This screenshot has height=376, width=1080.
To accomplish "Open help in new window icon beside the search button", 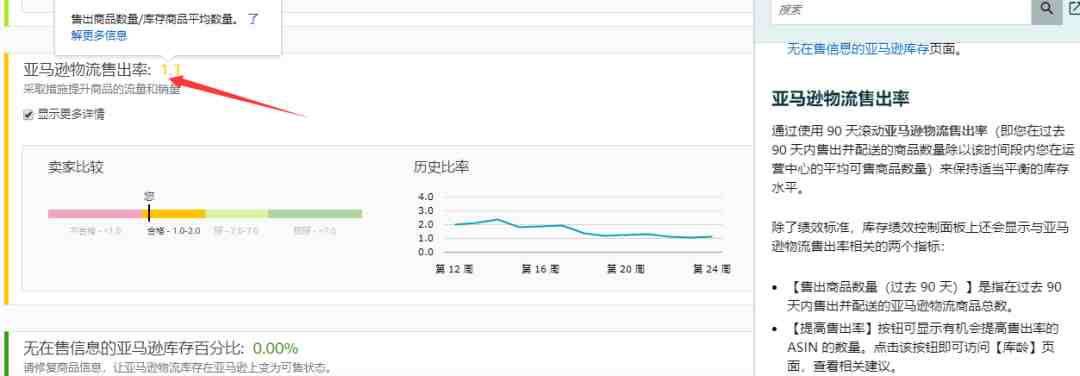I will (1074, 9).
